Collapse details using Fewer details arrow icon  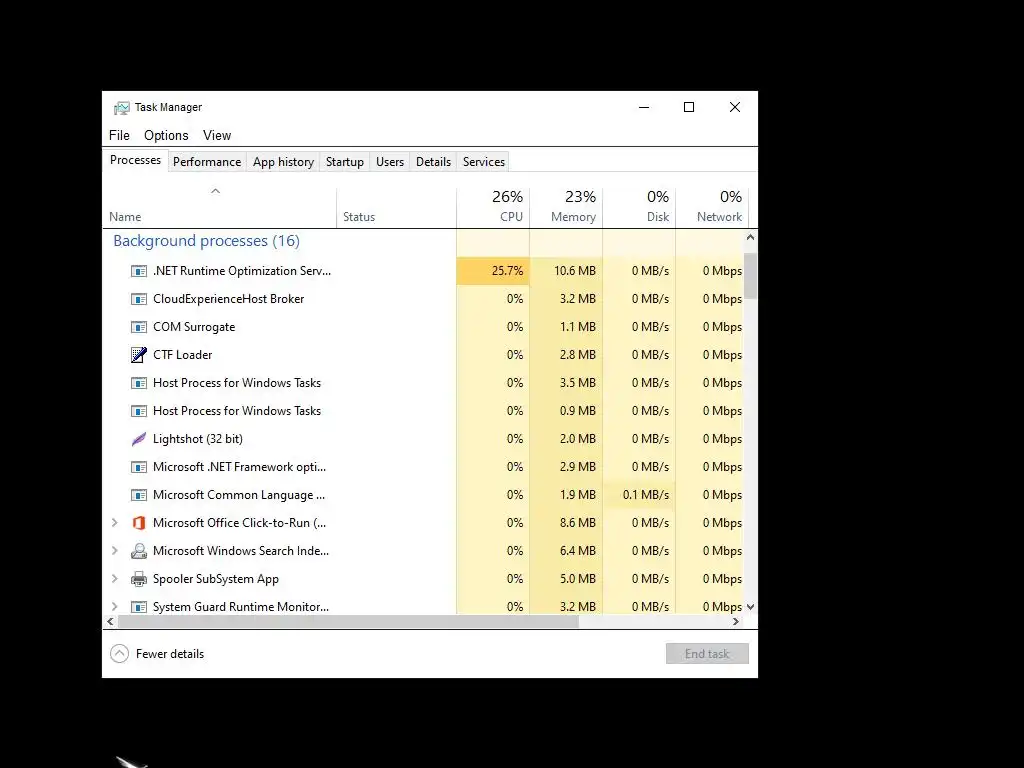(x=120, y=654)
